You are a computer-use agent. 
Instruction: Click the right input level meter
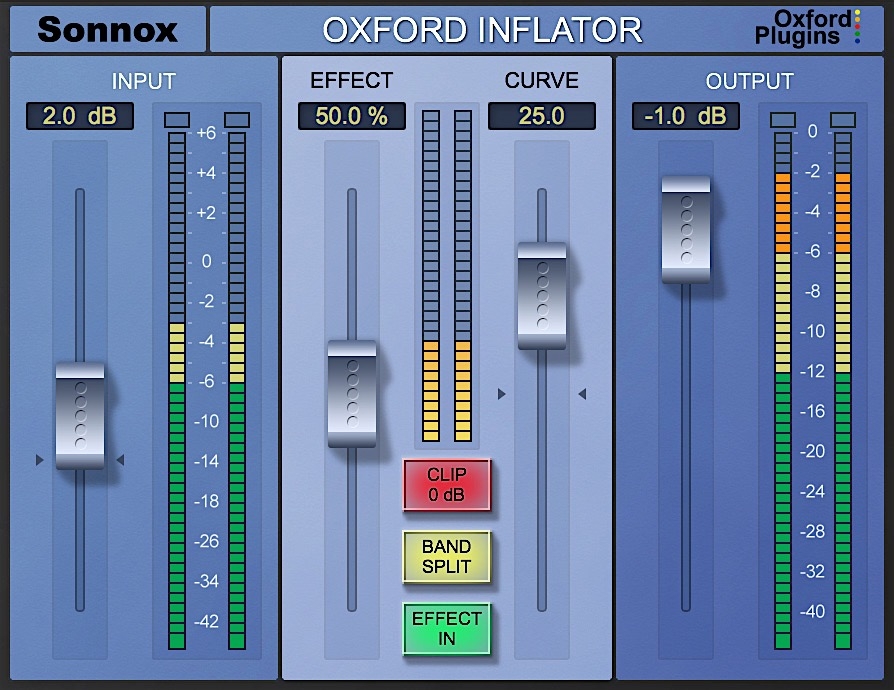point(237,391)
